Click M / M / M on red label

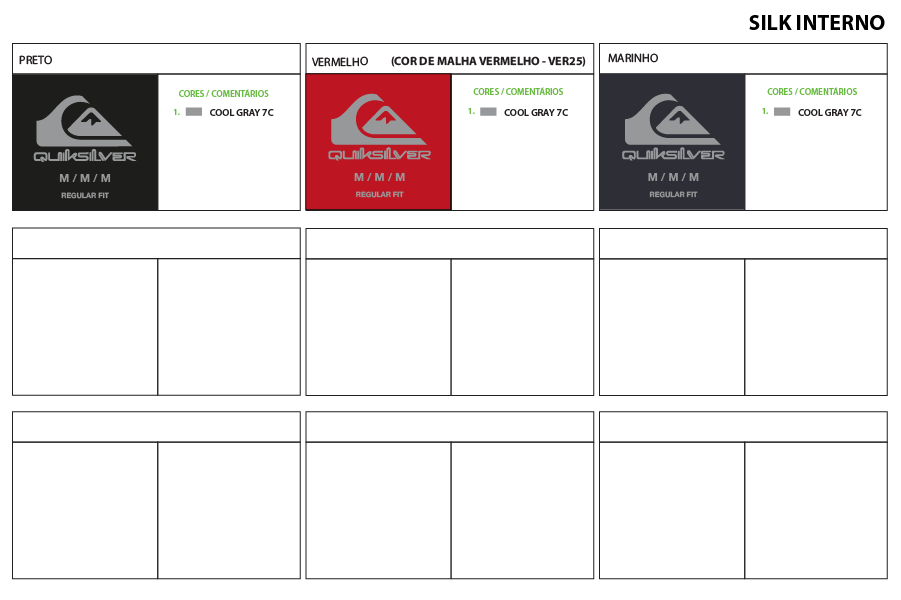click(x=379, y=177)
